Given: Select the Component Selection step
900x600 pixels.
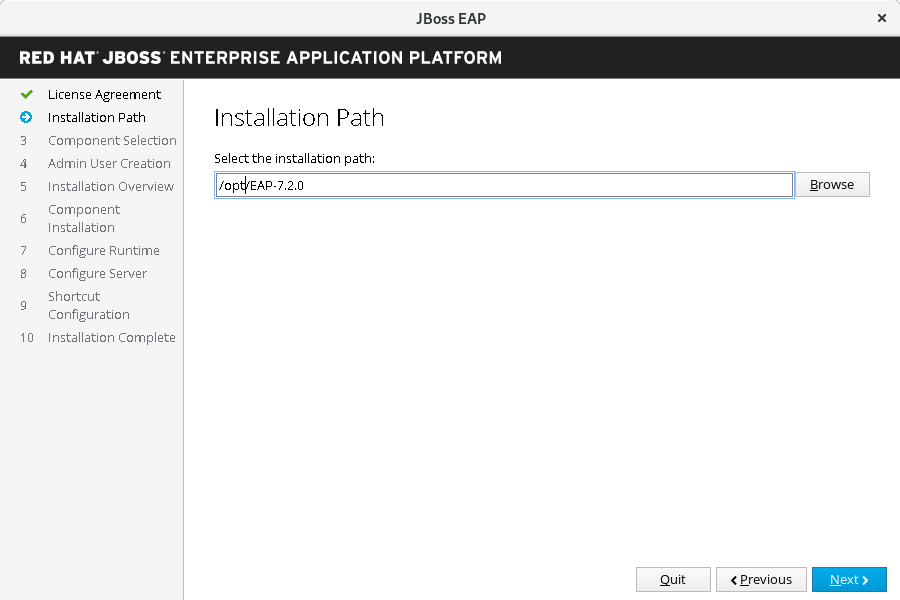Looking at the screenshot, I should point(112,141).
